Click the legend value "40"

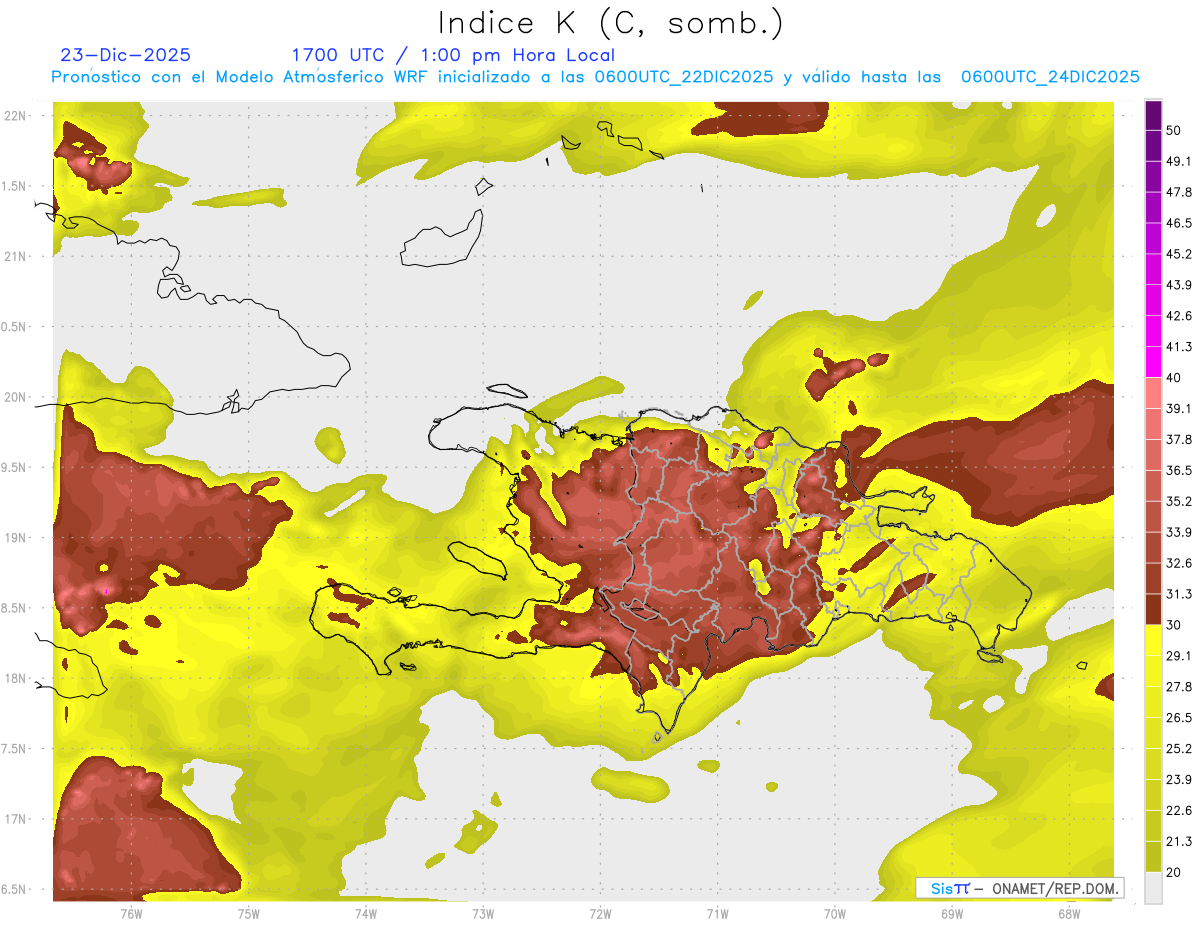tap(1175, 377)
